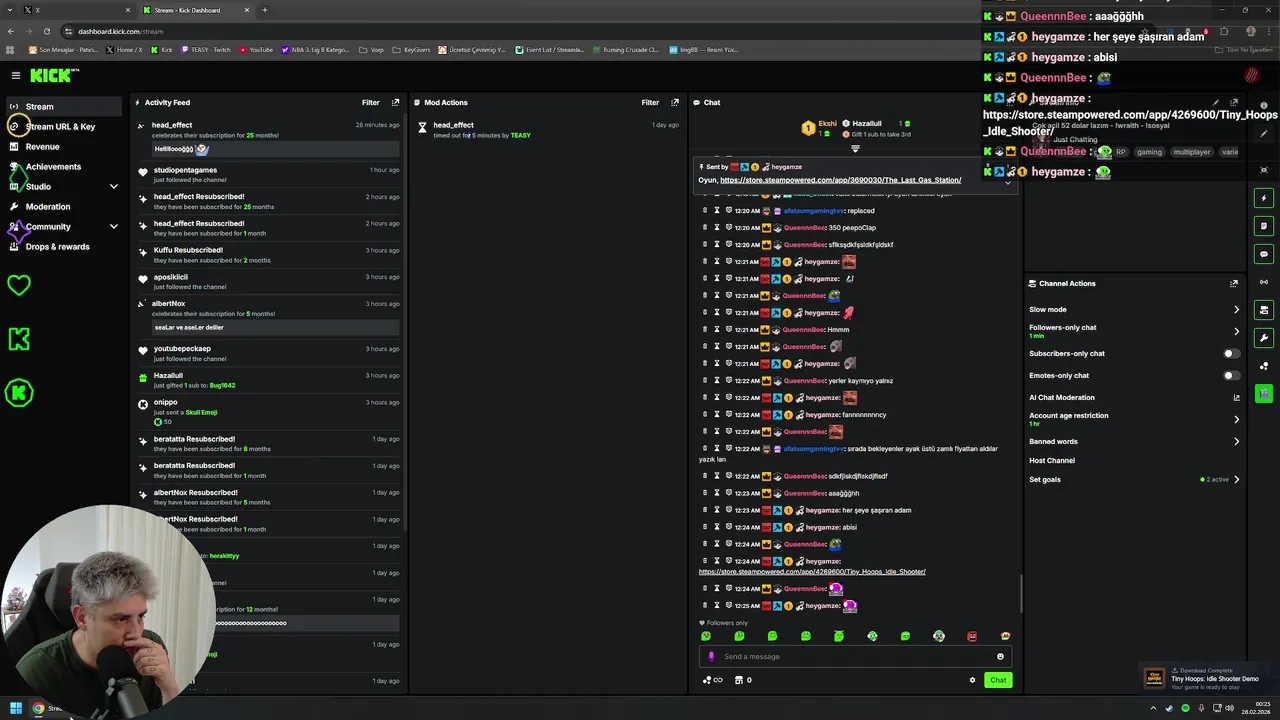Open Banned words chevron
The image size is (1280, 720).
click(1236, 442)
